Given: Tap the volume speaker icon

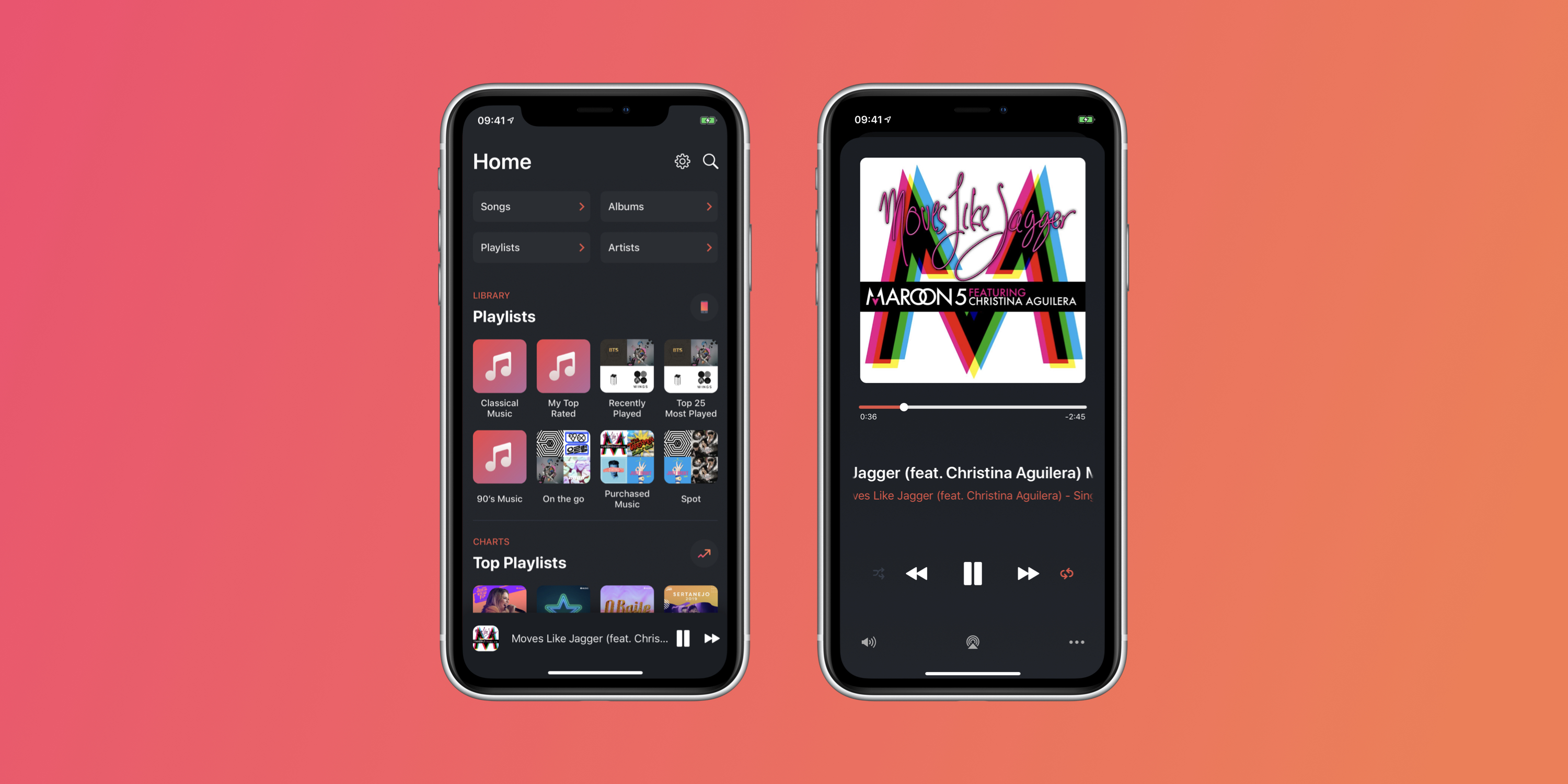Looking at the screenshot, I should pos(868,641).
